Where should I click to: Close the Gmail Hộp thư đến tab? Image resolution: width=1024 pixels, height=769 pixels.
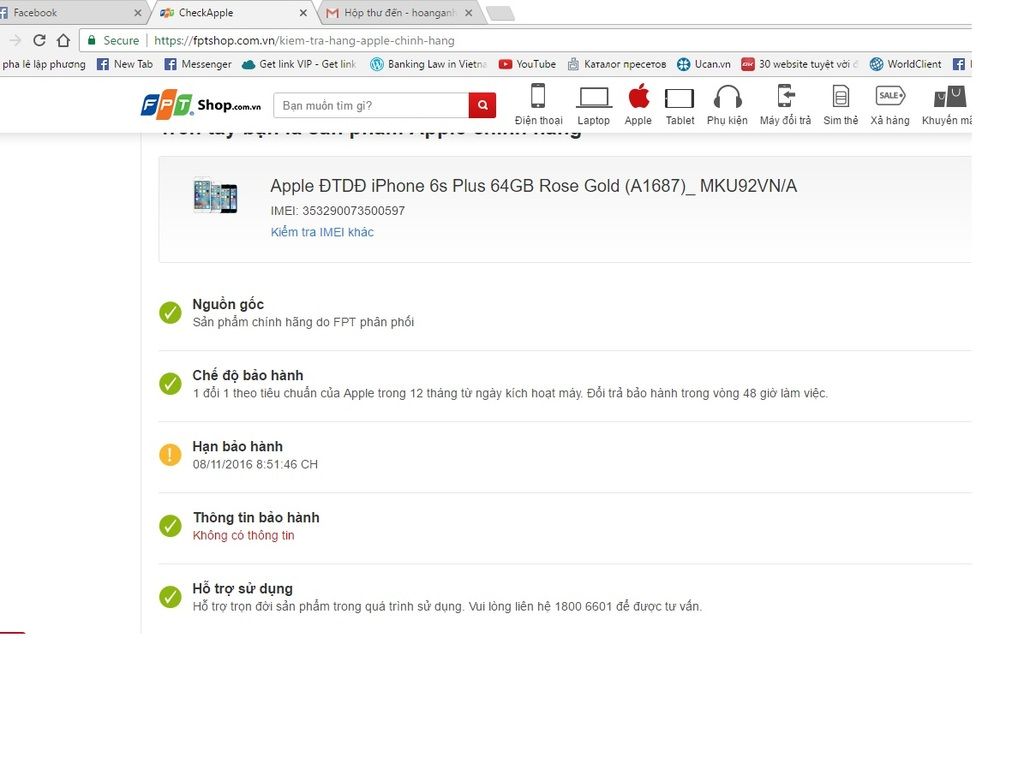(x=468, y=12)
